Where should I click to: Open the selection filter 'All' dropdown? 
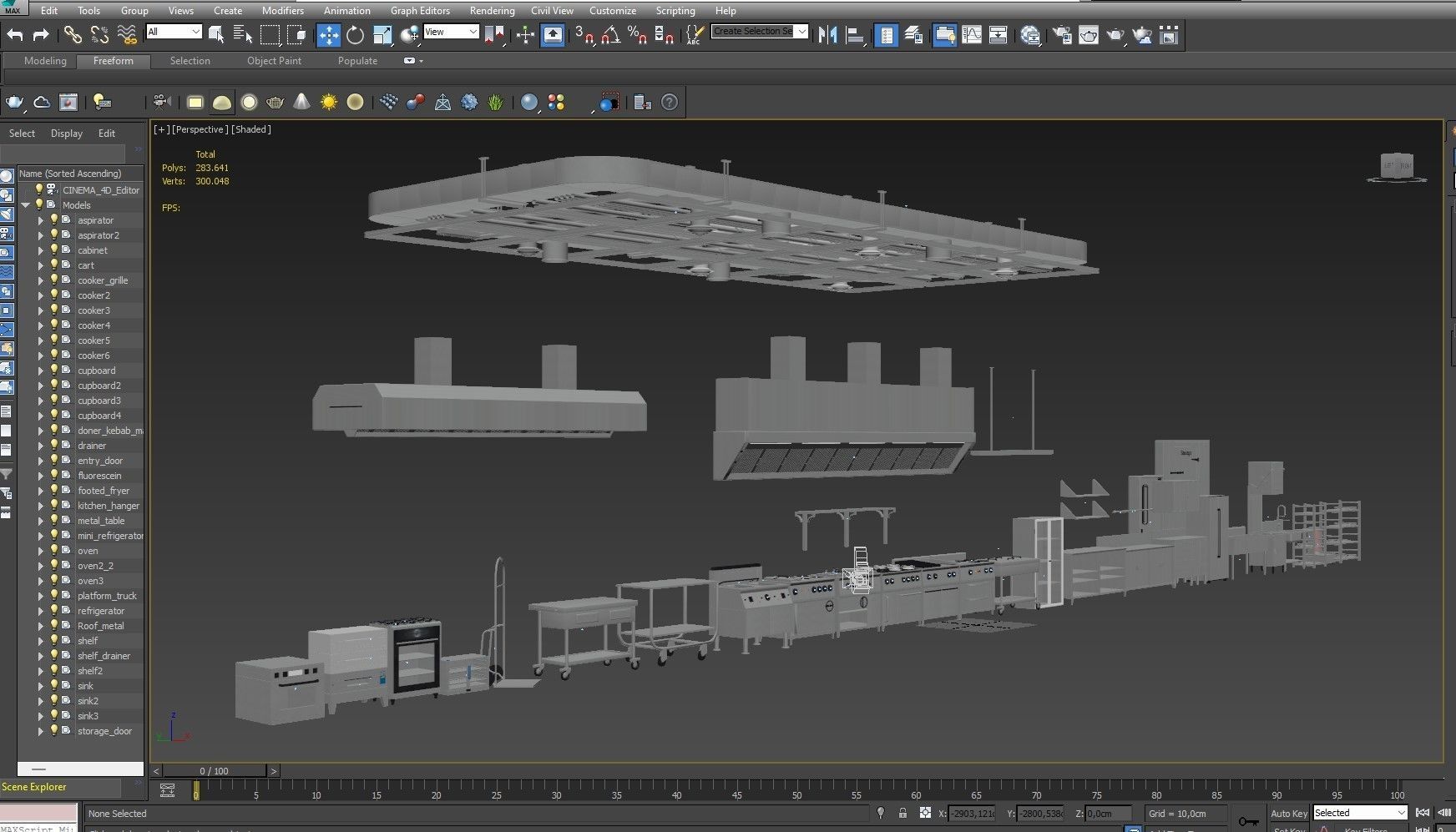tap(174, 32)
